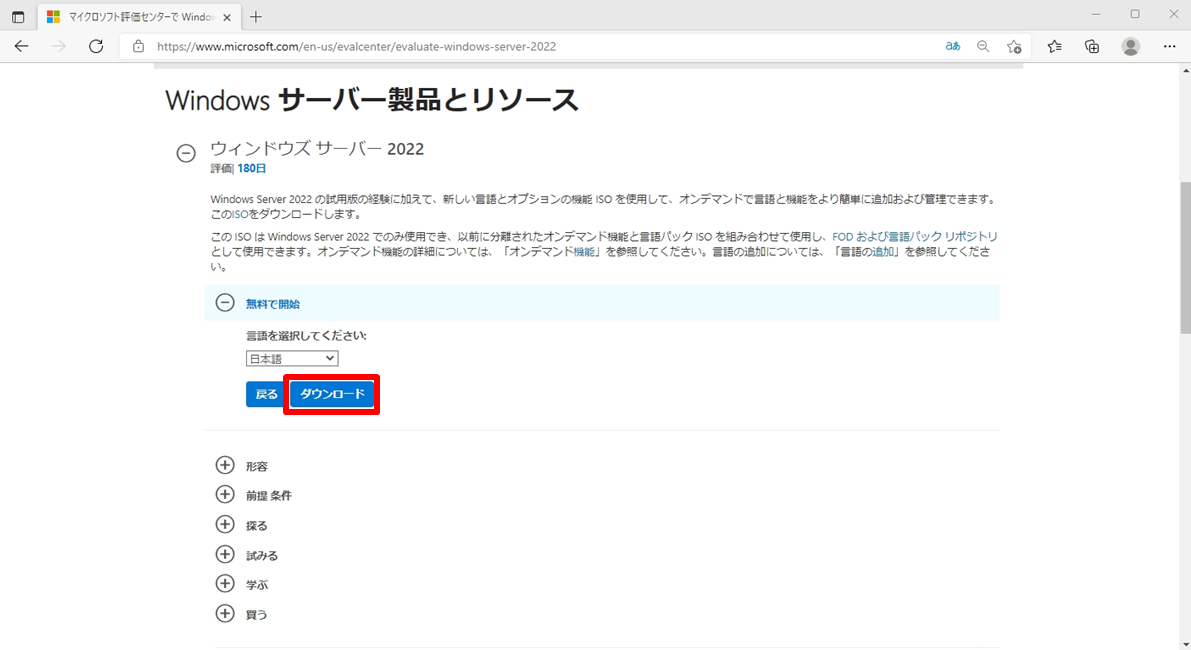Collapse the ウィンドウズ サーバー 2022 section
Screen dimensions: 1191x650
(186, 153)
